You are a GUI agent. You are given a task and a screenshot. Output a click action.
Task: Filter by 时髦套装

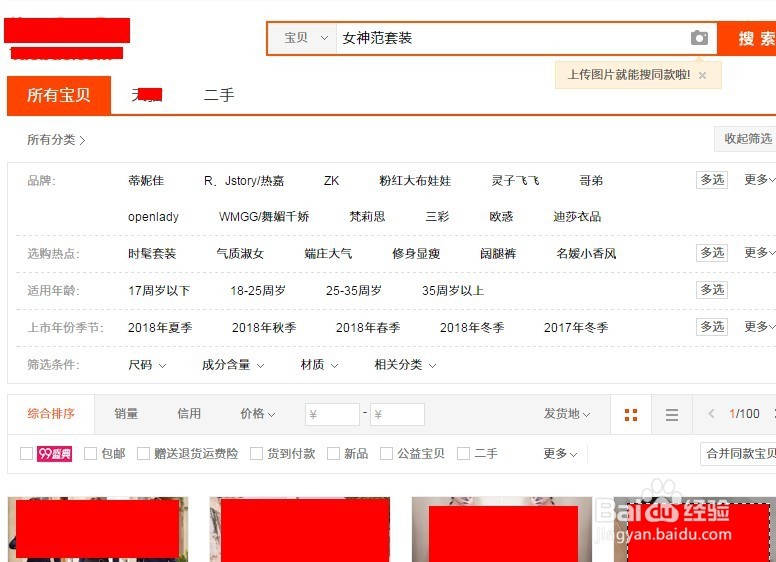152,254
